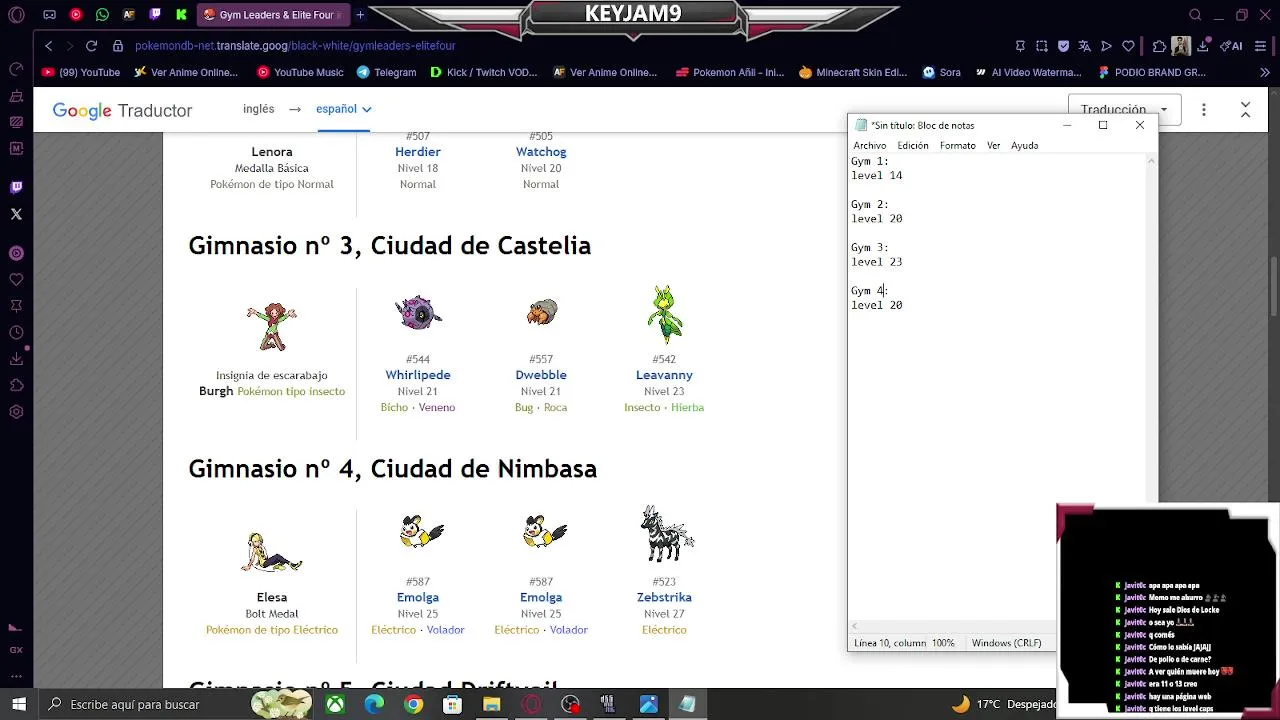
Task: Click the pin icon in address bar
Action: pos(1020,46)
